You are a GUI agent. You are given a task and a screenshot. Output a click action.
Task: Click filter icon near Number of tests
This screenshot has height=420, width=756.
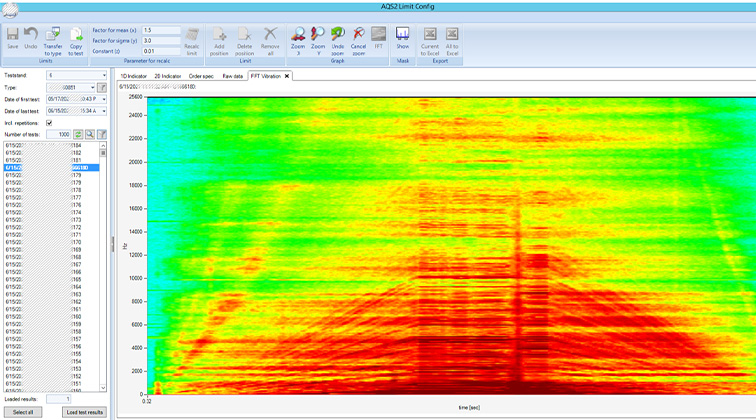click(x=102, y=135)
